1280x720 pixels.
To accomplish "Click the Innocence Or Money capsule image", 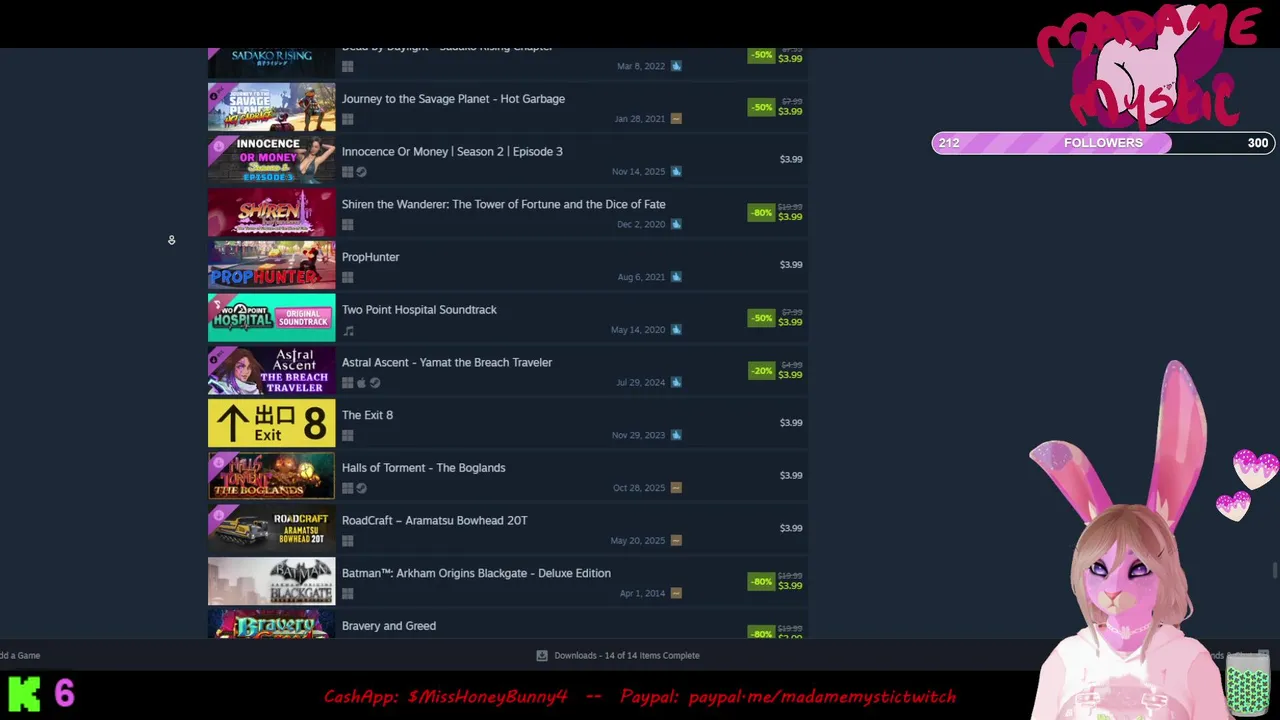I will tap(272, 160).
